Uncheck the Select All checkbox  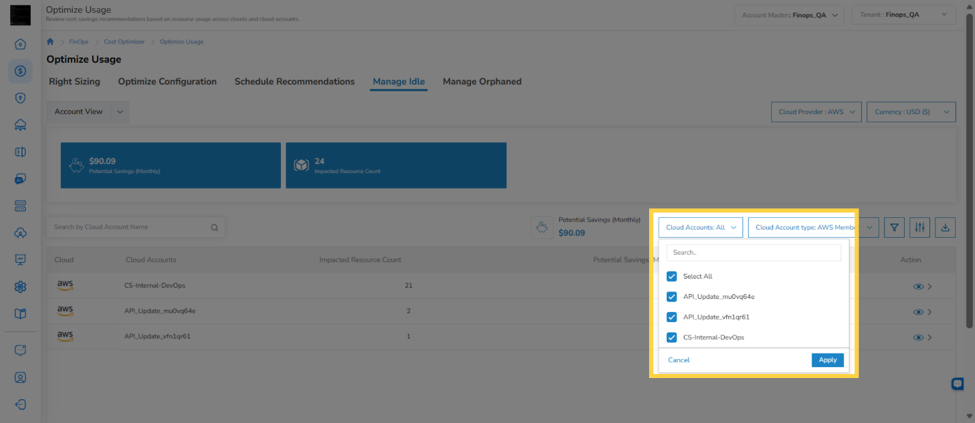coord(672,276)
